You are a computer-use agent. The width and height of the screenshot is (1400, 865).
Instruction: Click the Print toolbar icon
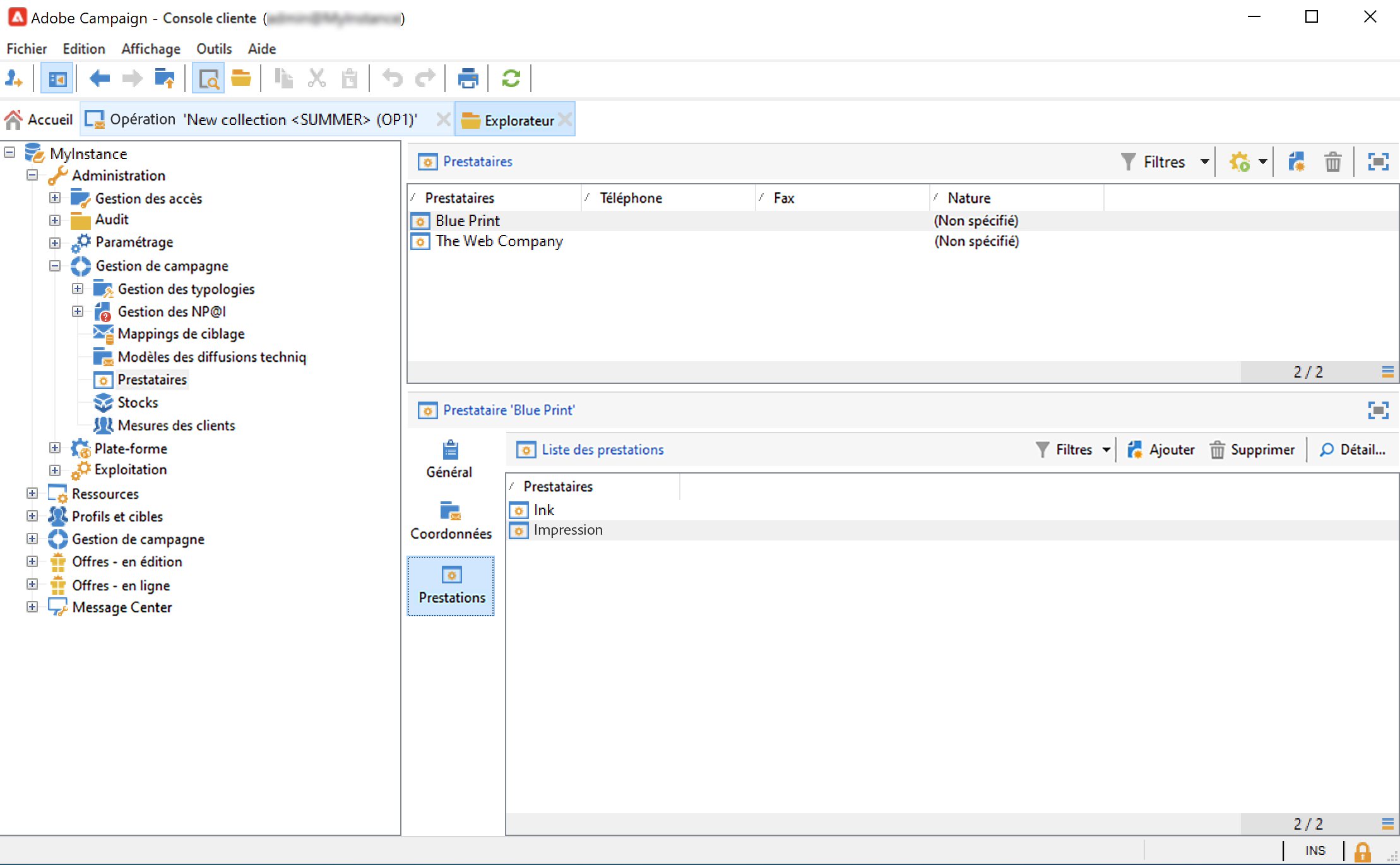click(x=468, y=79)
